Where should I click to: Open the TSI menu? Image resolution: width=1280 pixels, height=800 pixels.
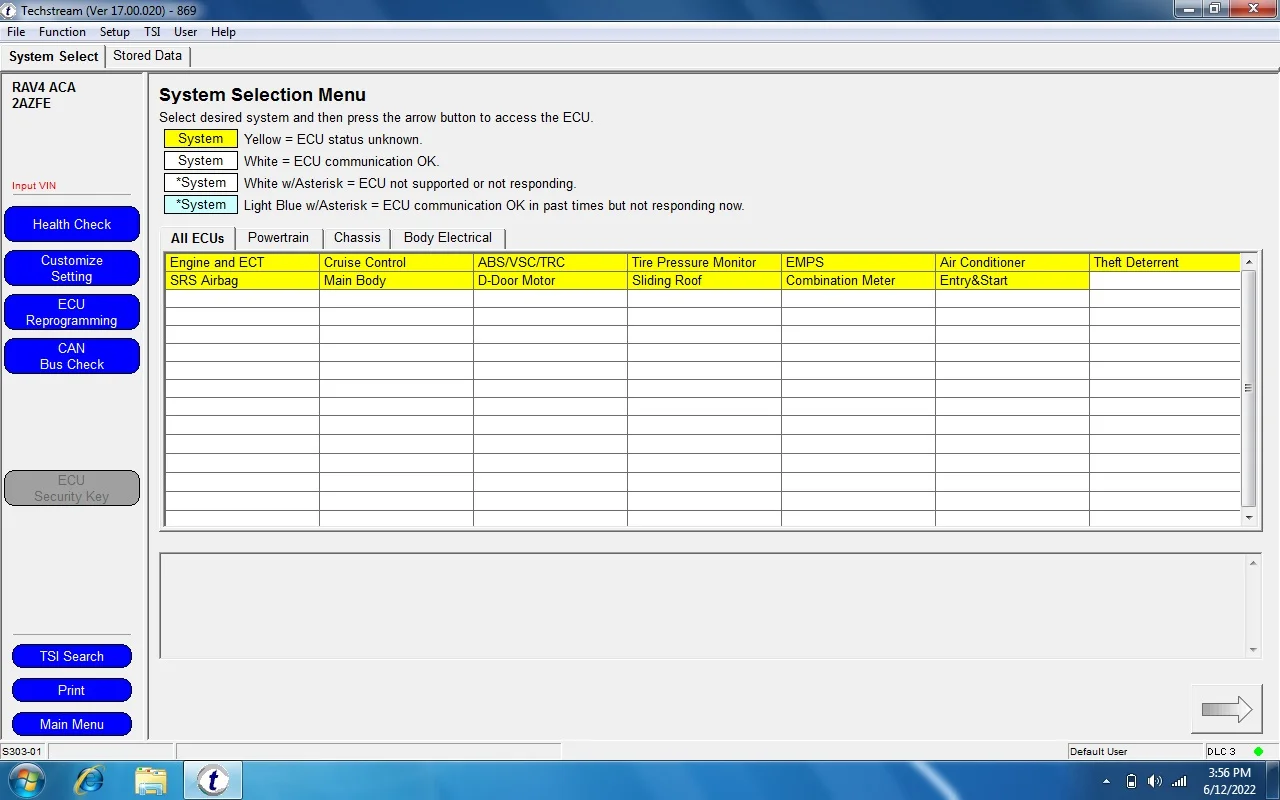click(152, 32)
